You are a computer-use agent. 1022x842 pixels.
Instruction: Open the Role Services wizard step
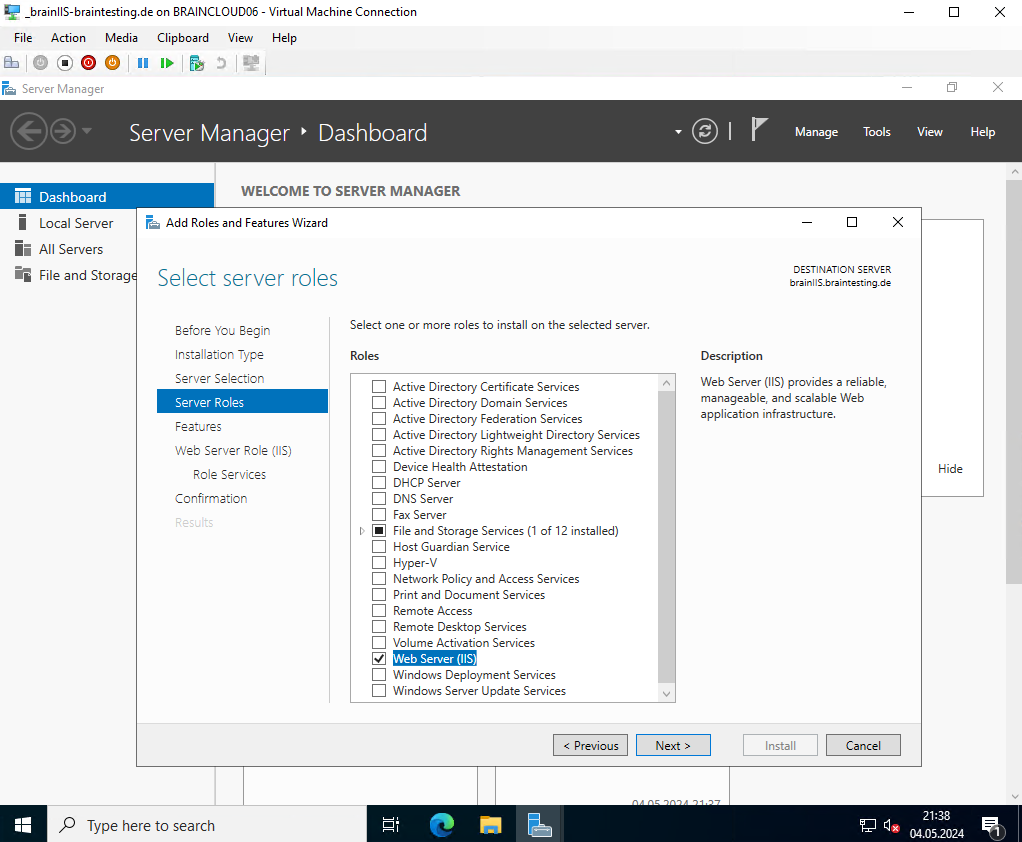(229, 474)
